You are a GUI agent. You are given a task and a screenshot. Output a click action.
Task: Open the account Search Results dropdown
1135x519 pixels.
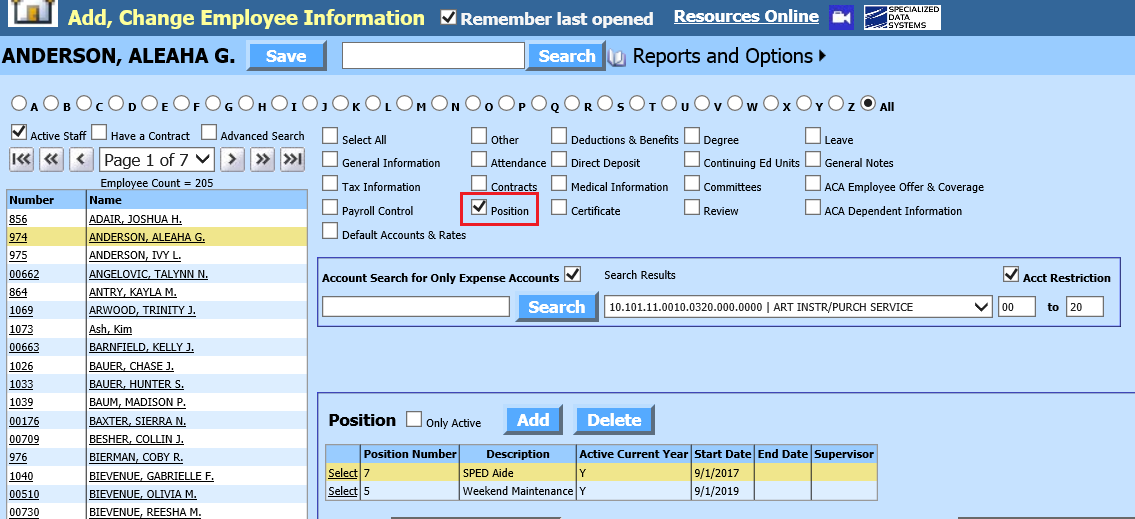click(x=798, y=307)
